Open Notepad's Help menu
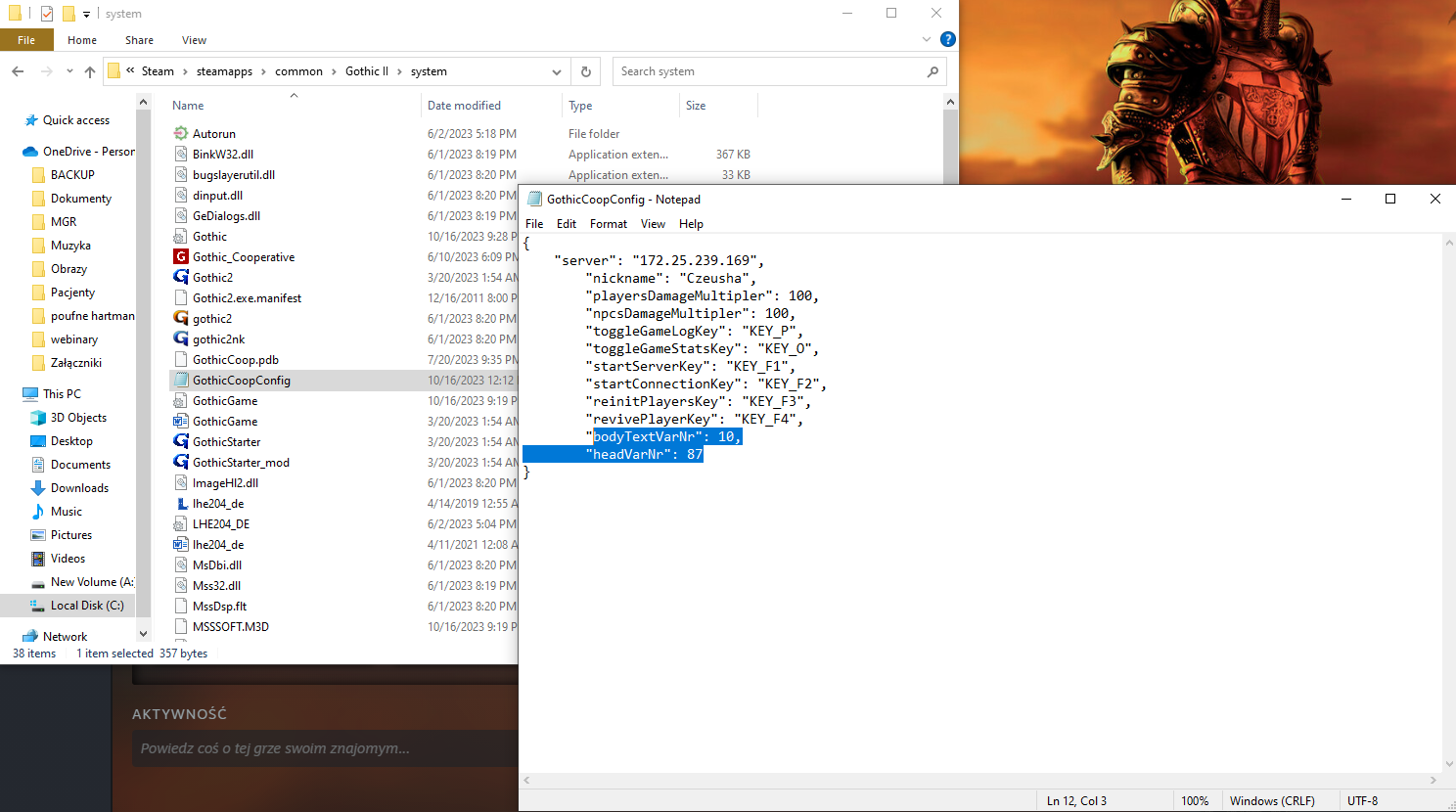 pyautogui.click(x=691, y=224)
